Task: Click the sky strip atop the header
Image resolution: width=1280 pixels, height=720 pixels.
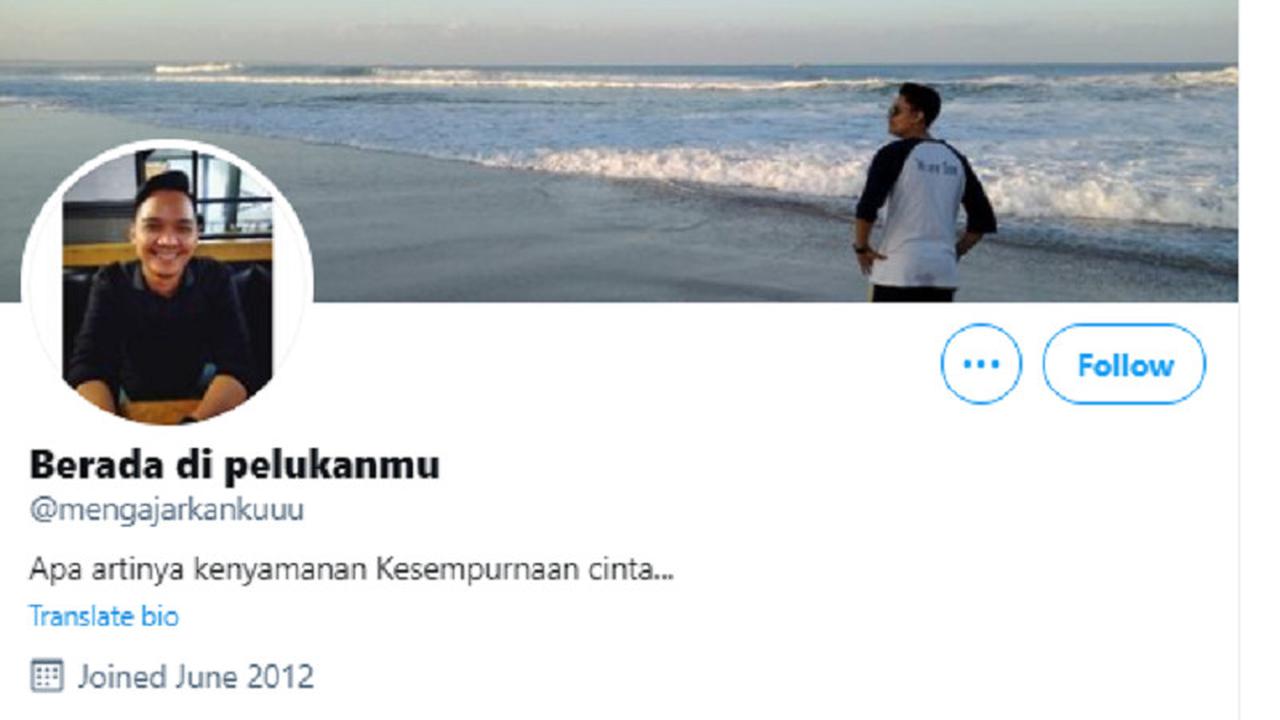Action: (619, 30)
